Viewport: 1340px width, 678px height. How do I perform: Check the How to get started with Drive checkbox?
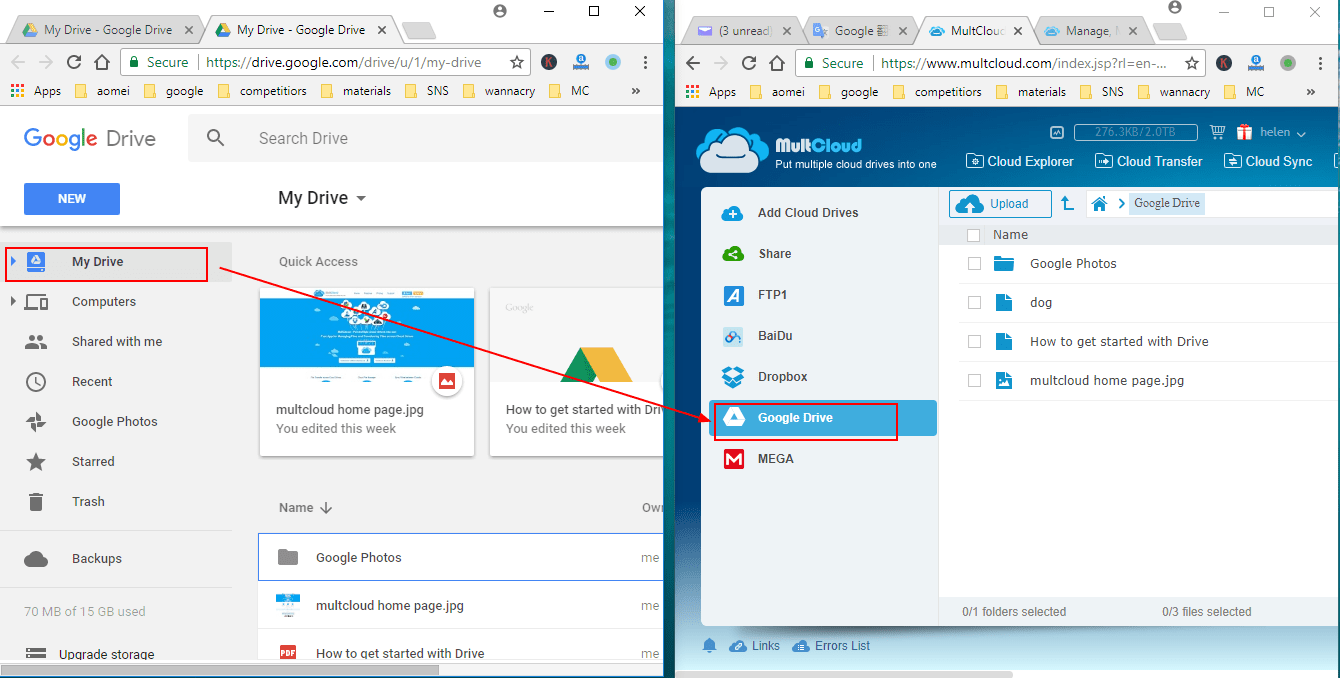[x=974, y=342]
